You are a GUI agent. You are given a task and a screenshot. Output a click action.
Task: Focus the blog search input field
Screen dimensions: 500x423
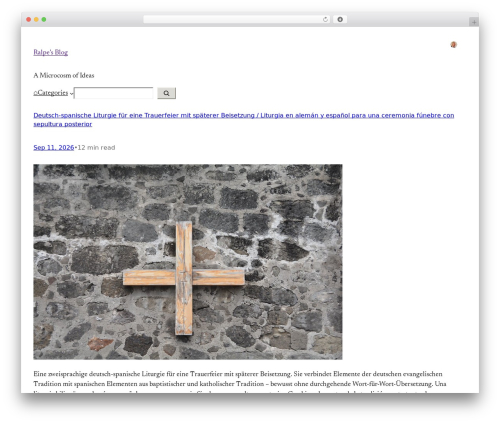coord(114,93)
